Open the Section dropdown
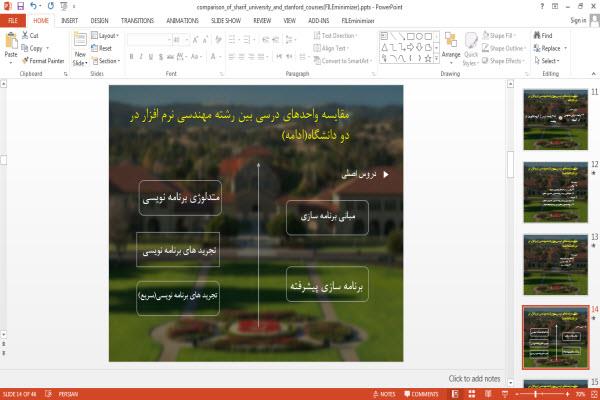Screen dimensions: 600x400 point(106,61)
